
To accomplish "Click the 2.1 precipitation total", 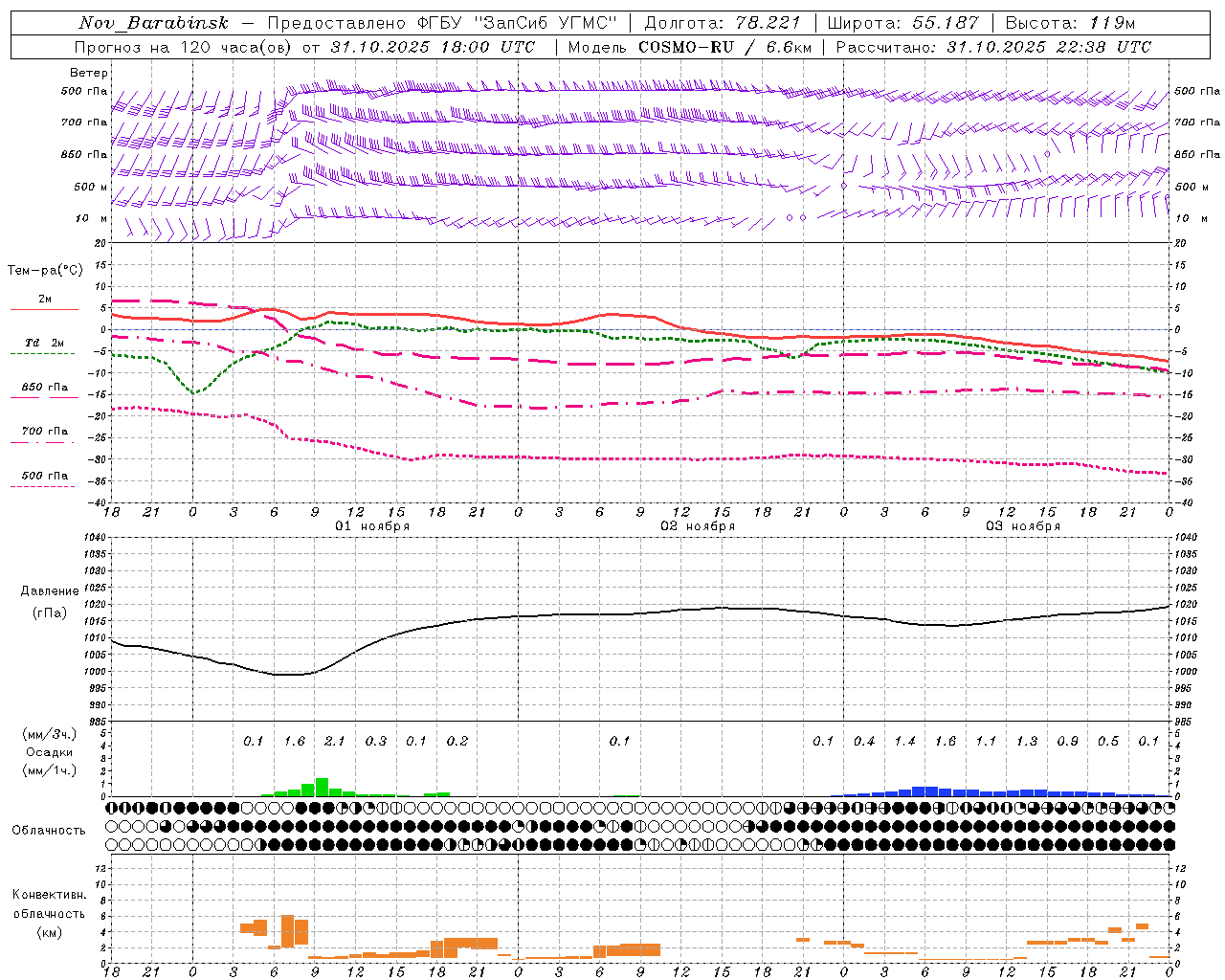I will (x=334, y=742).
